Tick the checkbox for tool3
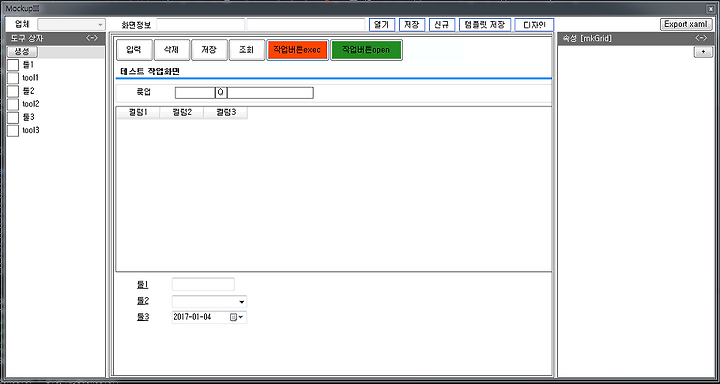The width and height of the screenshot is (720, 384). [x=13, y=130]
